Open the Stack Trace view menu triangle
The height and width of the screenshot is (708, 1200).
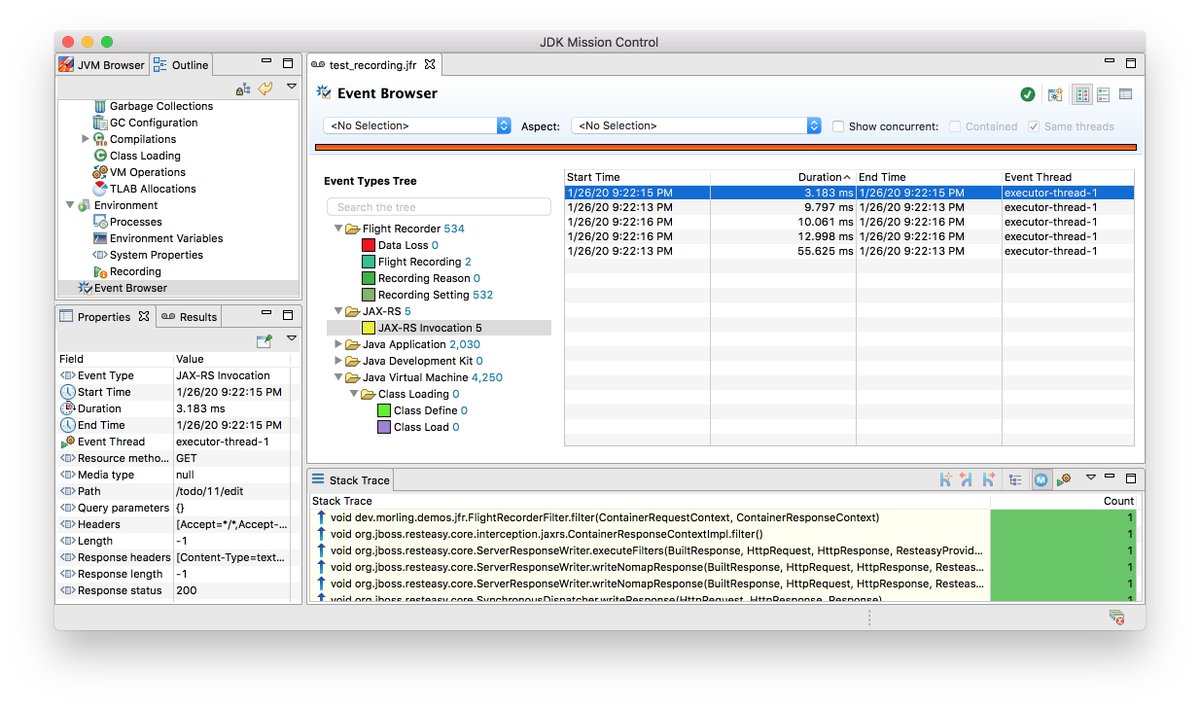point(1091,478)
